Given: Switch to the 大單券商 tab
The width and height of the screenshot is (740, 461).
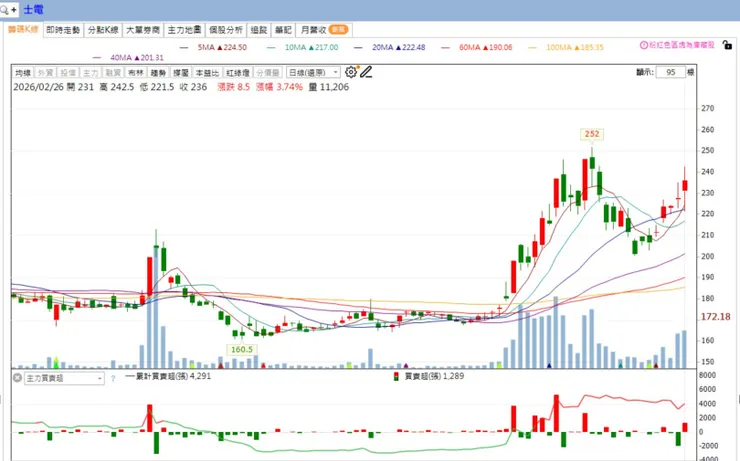Looking at the screenshot, I should pos(143,30).
